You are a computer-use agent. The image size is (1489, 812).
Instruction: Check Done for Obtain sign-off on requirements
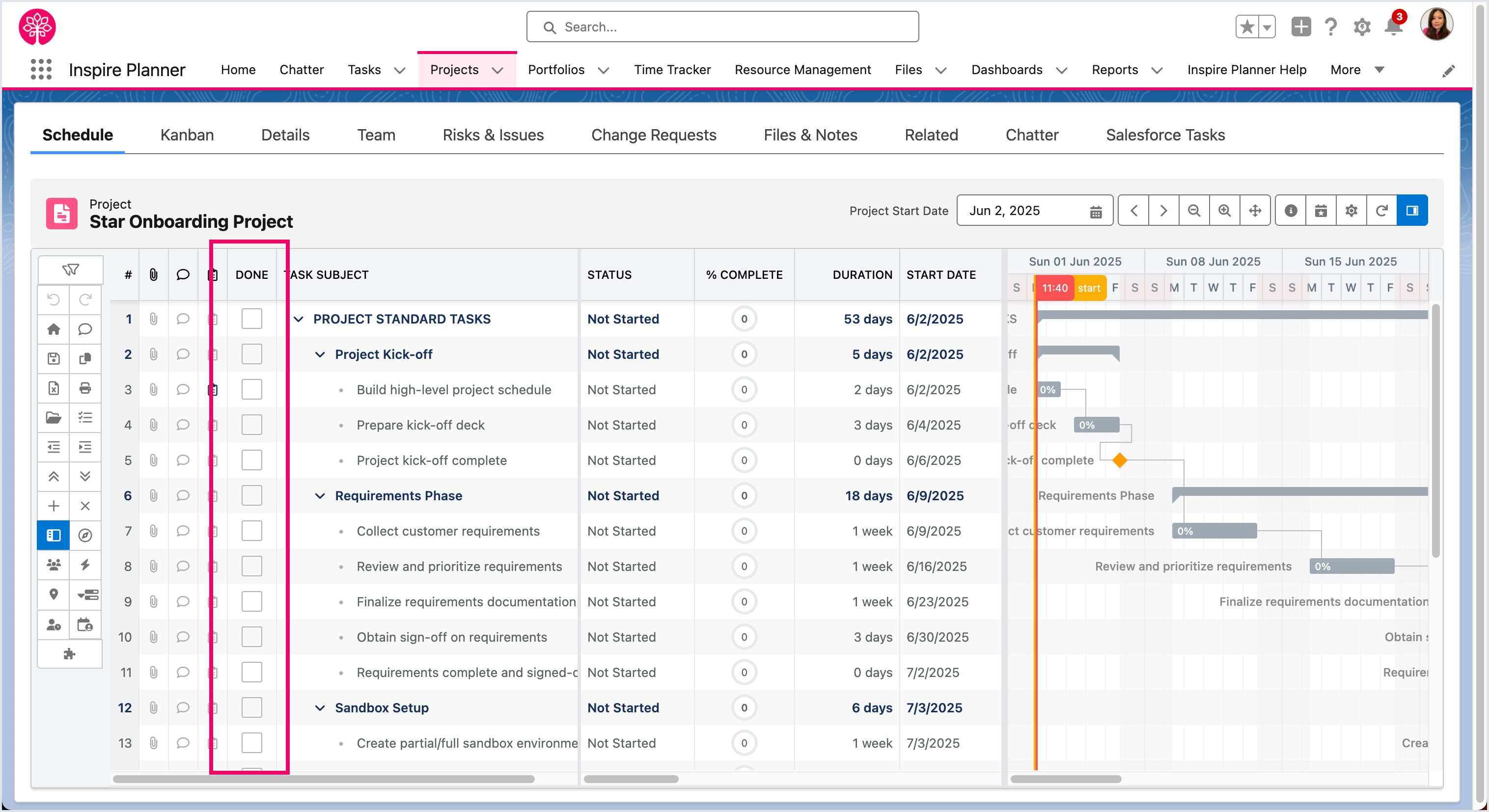pyautogui.click(x=251, y=637)
